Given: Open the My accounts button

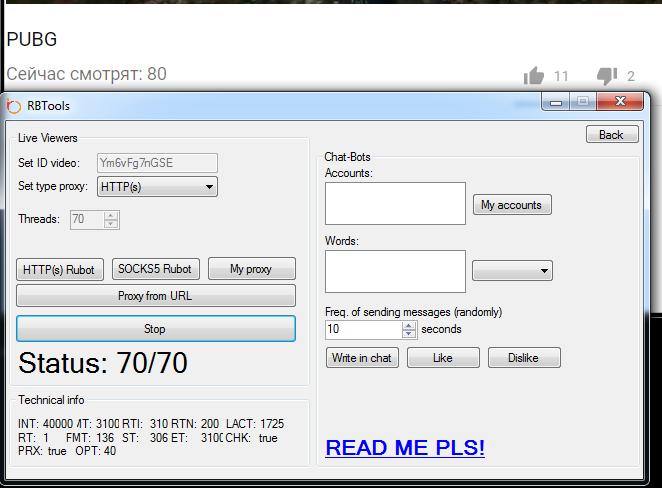Looking at the screenshot, I should pyautogui.click(x=511, y=205).
